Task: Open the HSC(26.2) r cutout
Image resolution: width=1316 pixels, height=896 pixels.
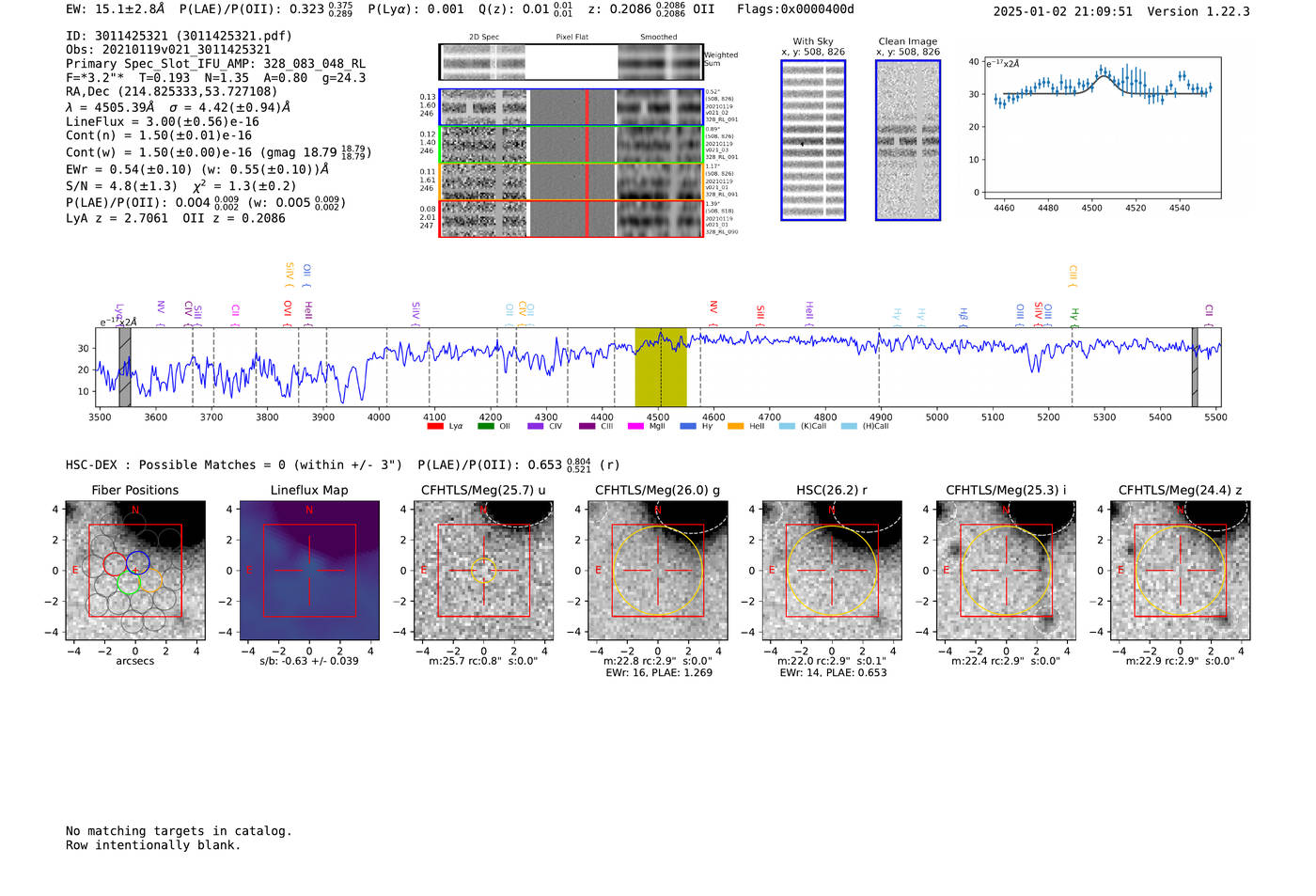Action: [832, 571]
